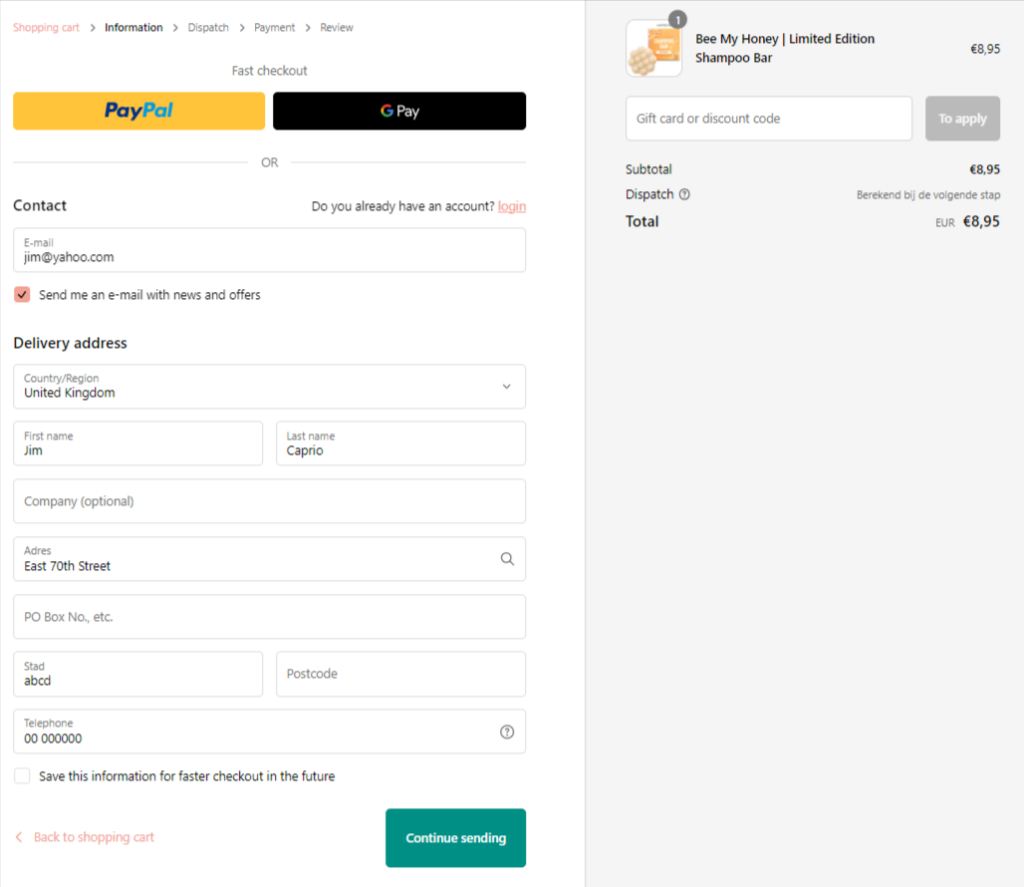Focus the Company (optional) field
Image resolution: width=1024 pixels, height=887 pixels.
coord(269,501)
